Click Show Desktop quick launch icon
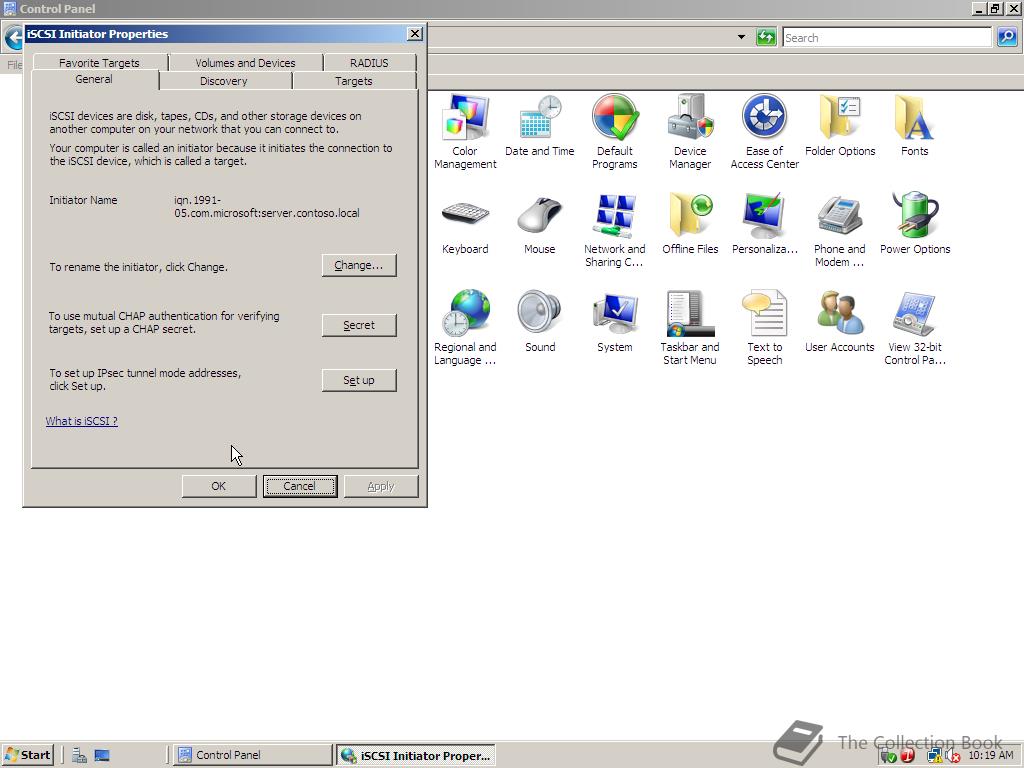1024x768 pixels. tap(101, 756)
